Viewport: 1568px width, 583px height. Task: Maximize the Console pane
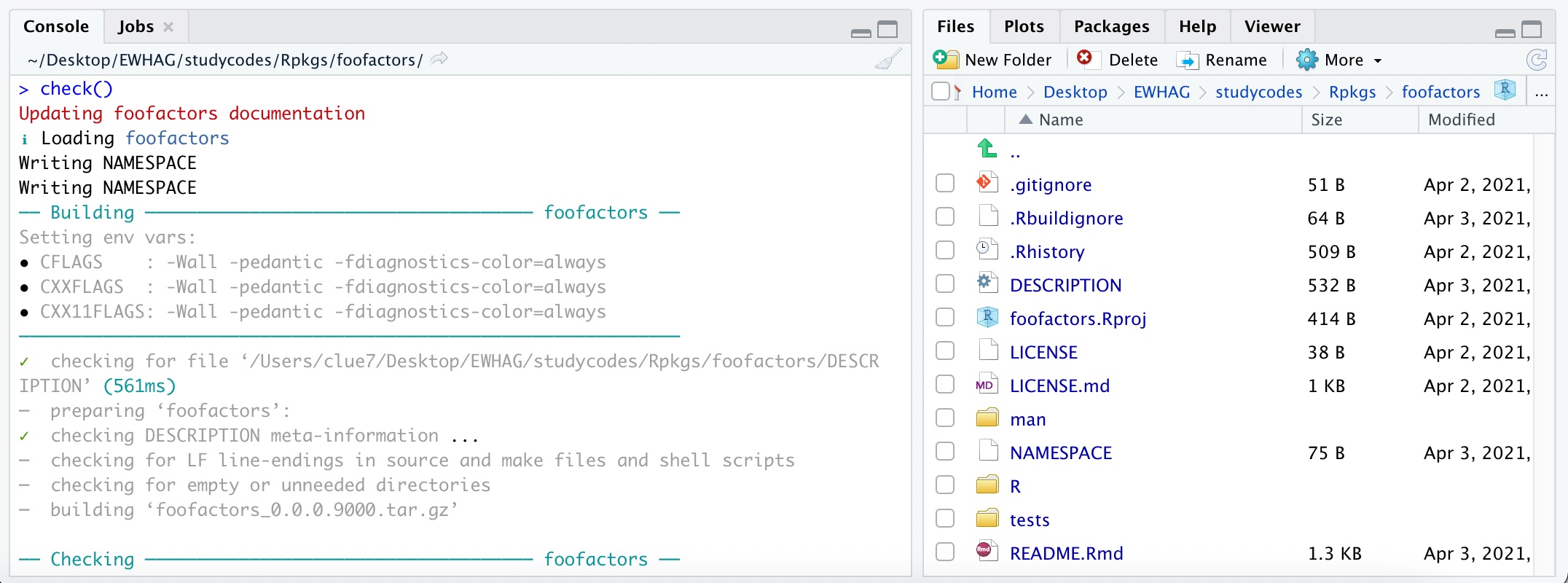[887, 30]
